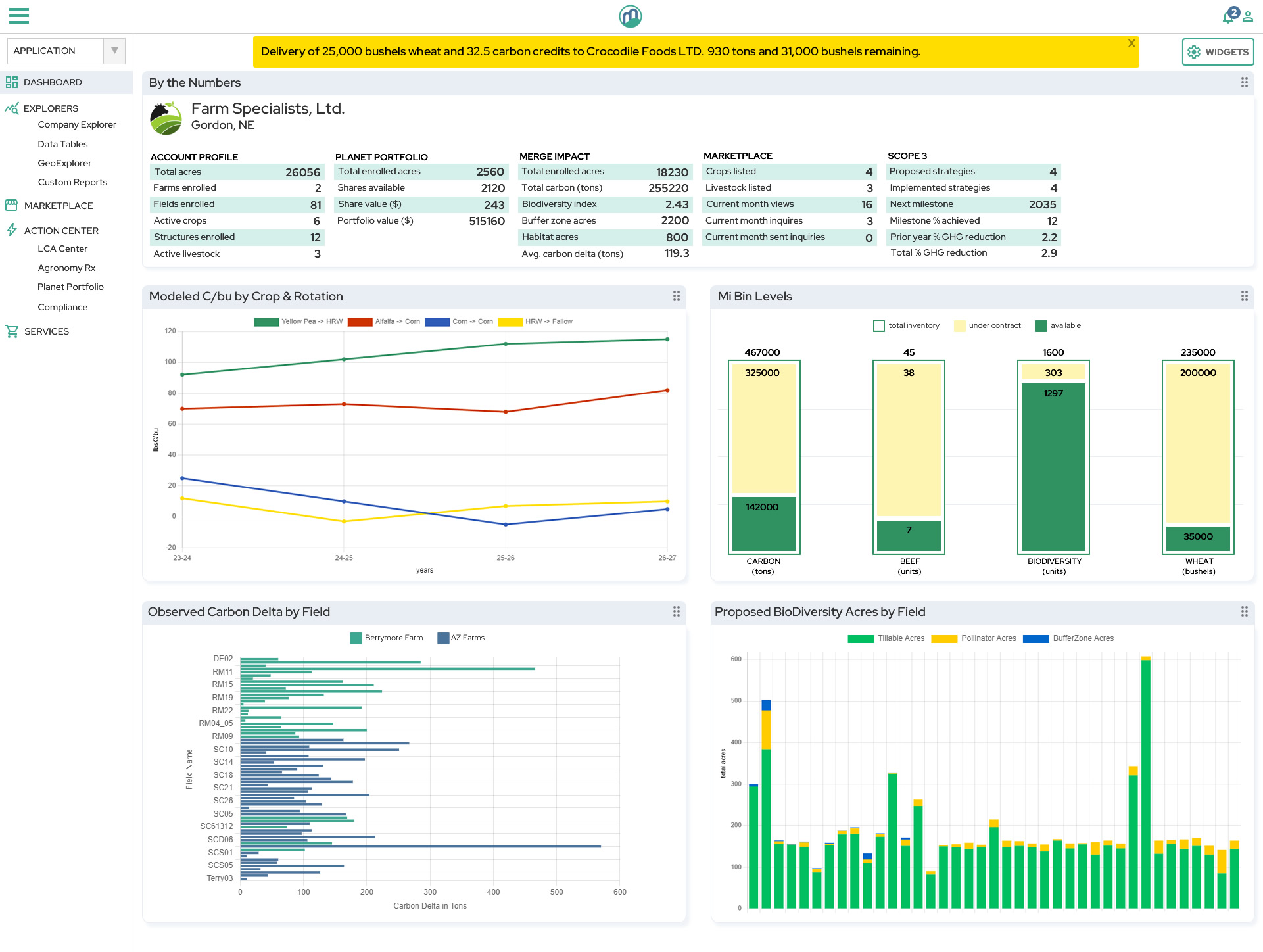Screen dimensions: 1263x952
Task: Click Observed Carbon Delta widget handle icon
Action: (676, 611)
